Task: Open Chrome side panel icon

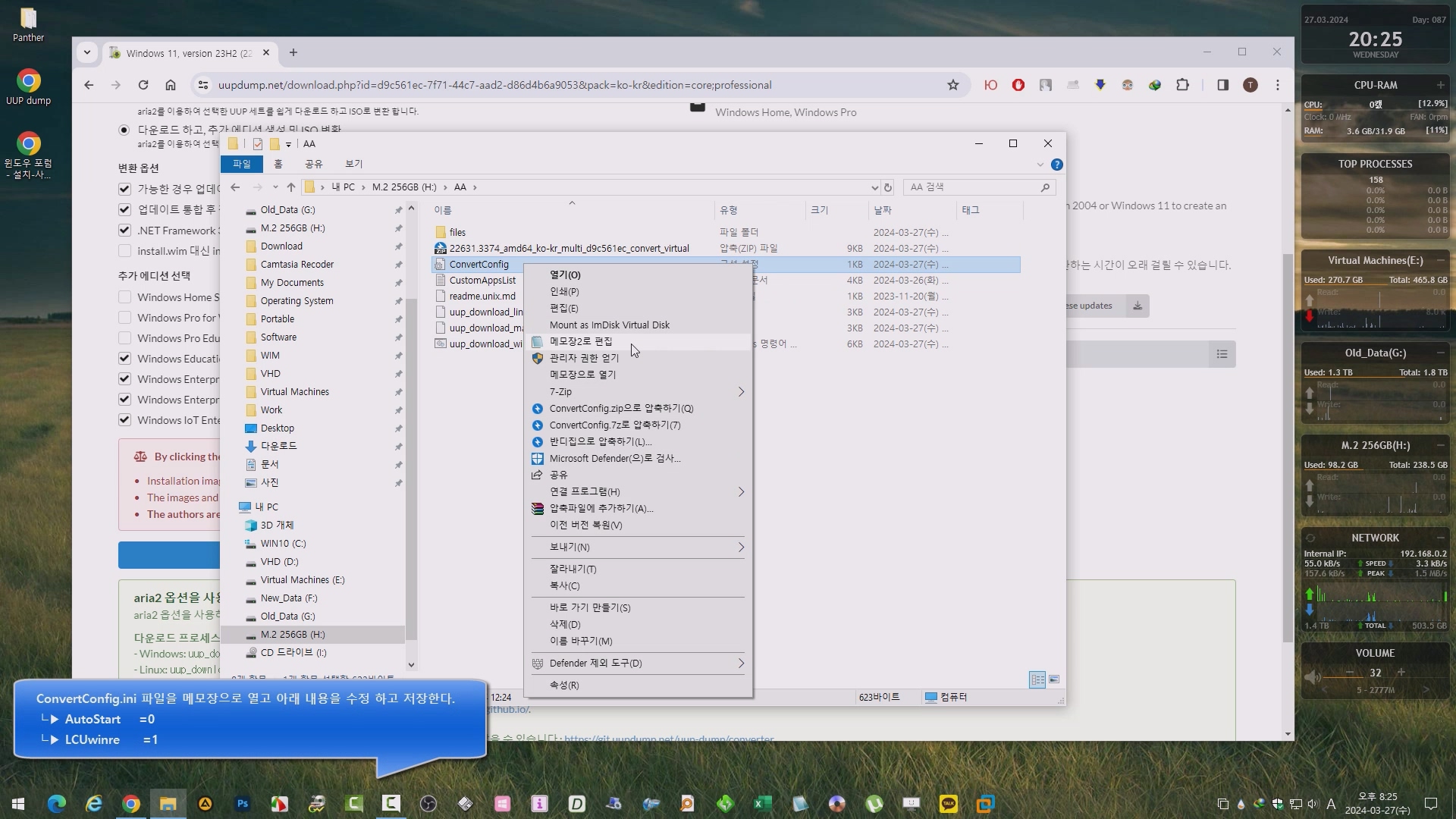Action: pyautogui.click(x=1222, y=85)
